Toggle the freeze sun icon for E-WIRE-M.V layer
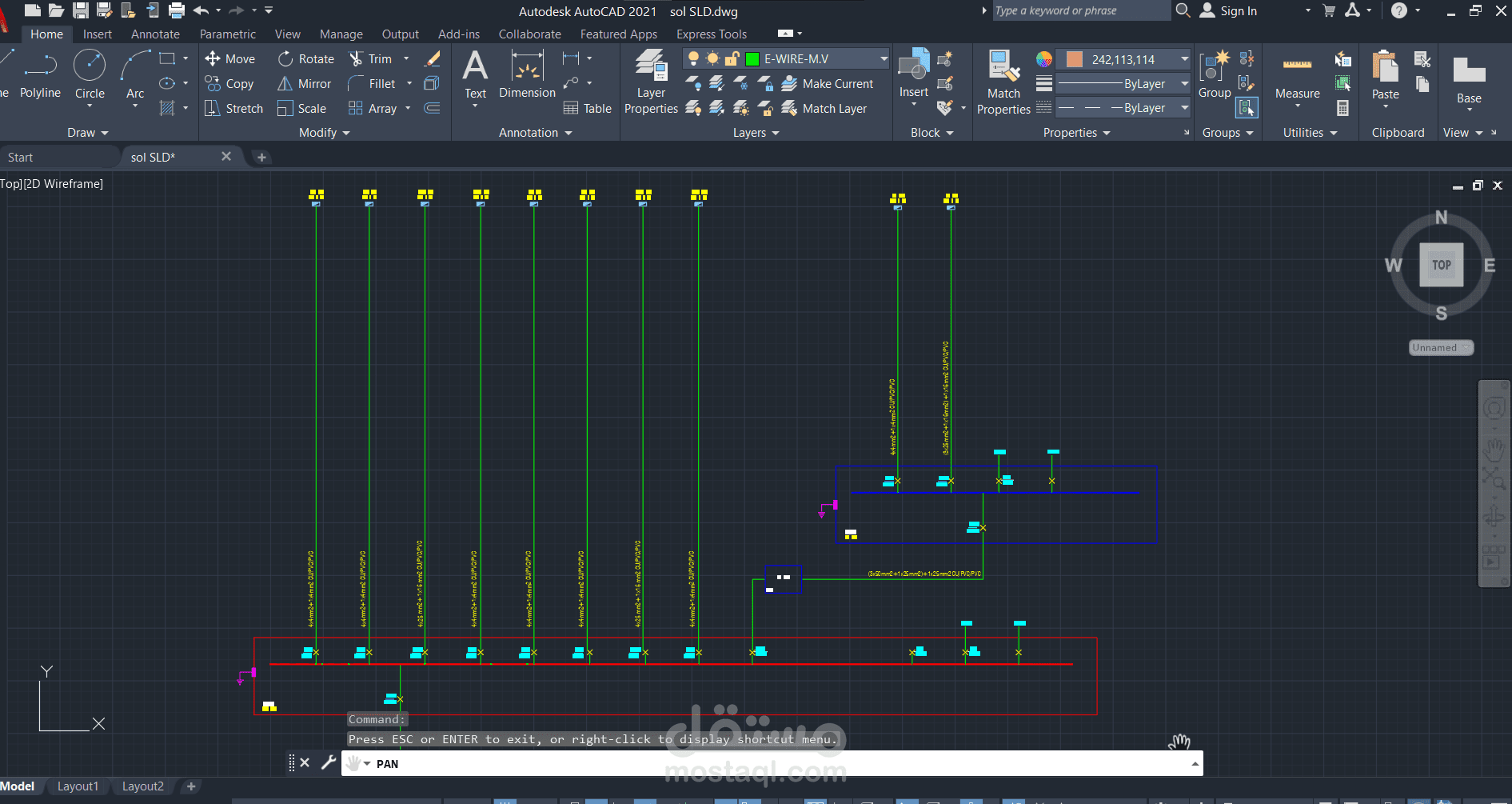This screenshot has height=804, width=1512. (712, 58)
